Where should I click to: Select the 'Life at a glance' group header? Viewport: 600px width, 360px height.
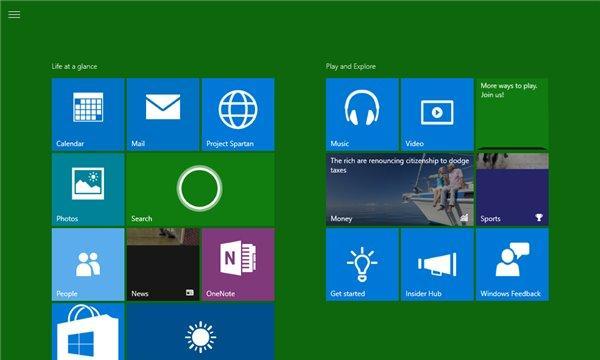(x=75, y=66)
